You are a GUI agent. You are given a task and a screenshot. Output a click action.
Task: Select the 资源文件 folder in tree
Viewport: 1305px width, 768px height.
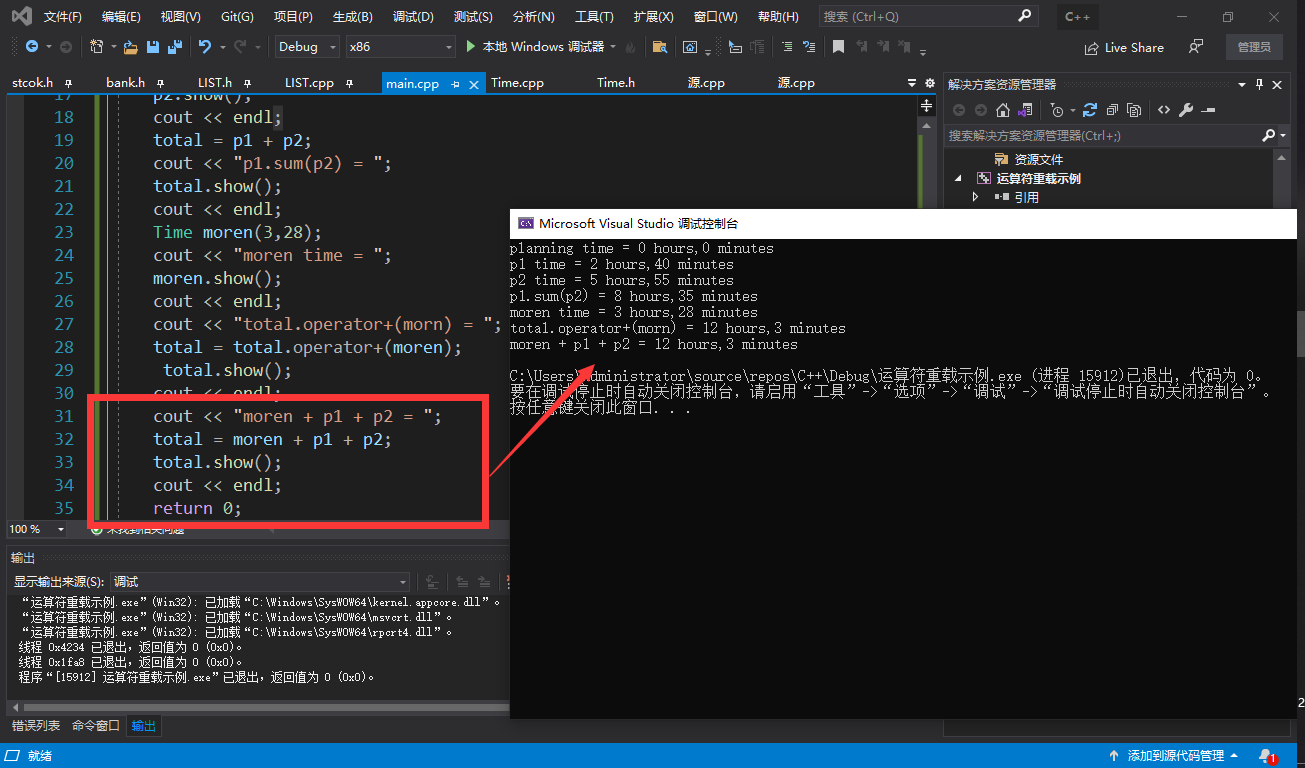click(x=1038, y=159)
